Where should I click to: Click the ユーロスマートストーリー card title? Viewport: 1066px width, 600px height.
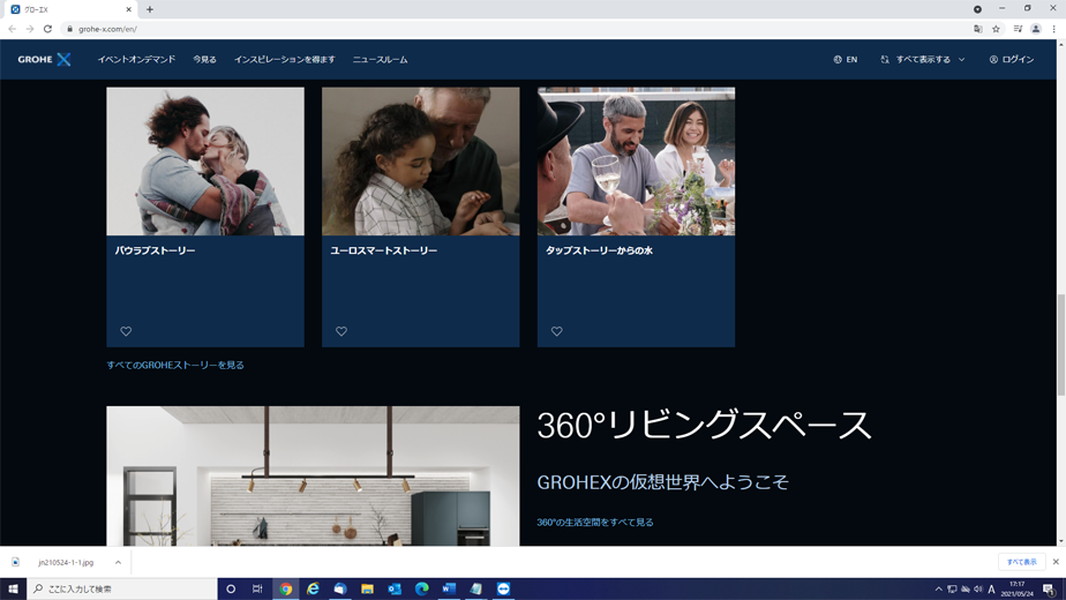point(383,251)
